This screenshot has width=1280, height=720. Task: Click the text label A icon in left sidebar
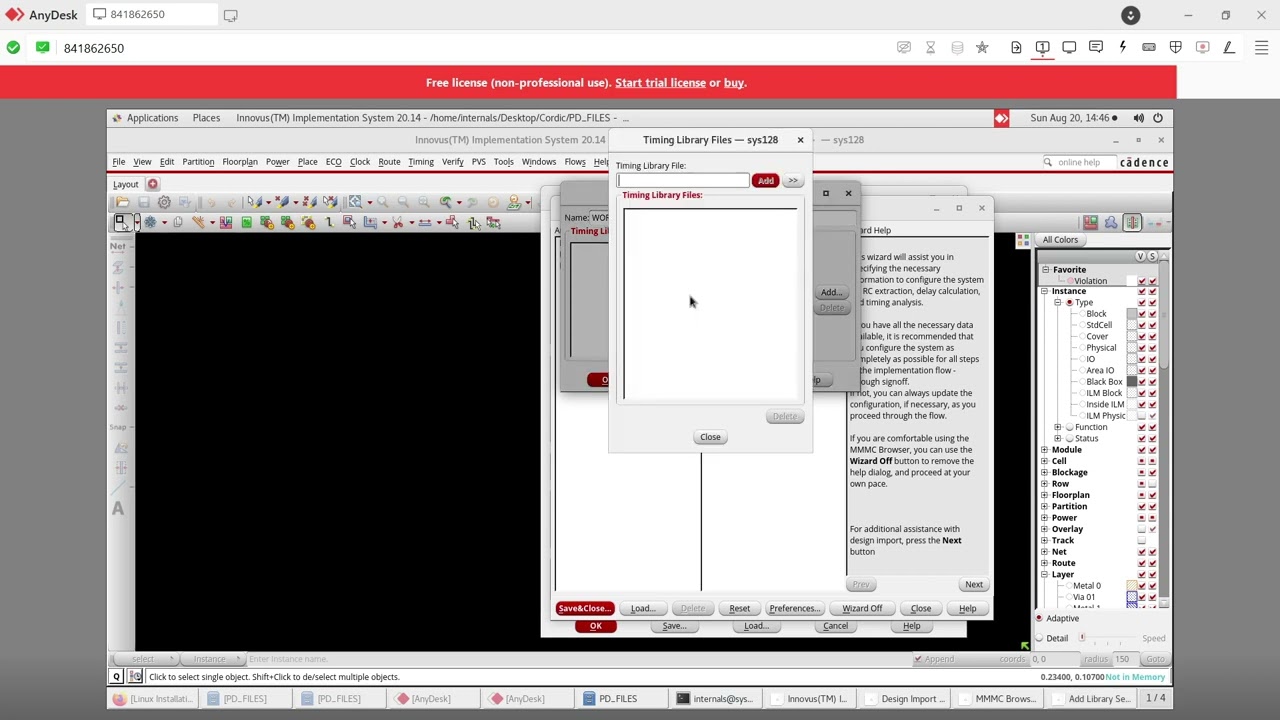118,508
